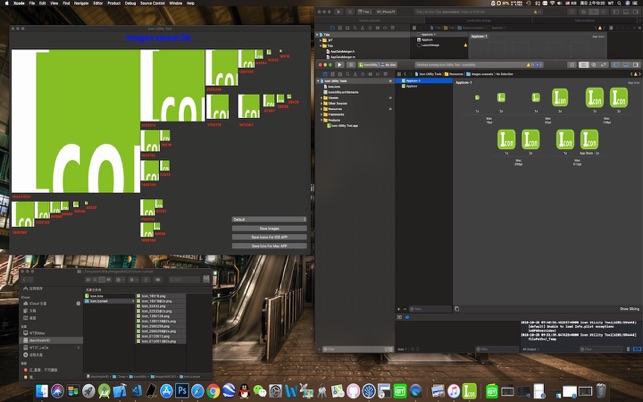Click the Finder edit tags toolbar icon
This screenshot has height=402, width=643.
point(157,280)
